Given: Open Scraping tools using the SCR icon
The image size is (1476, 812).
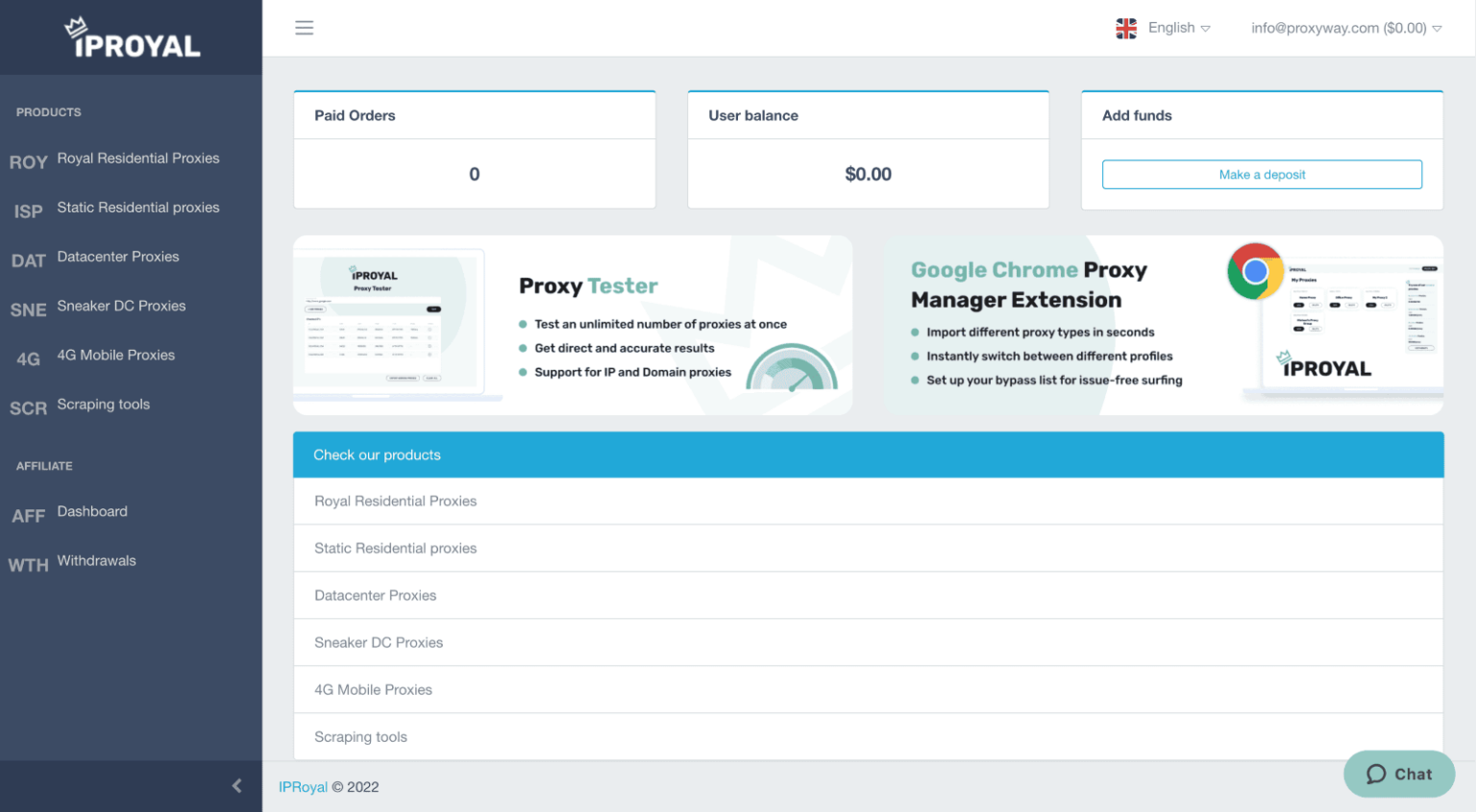Looking at the screenshot, I should click(28, 407).
